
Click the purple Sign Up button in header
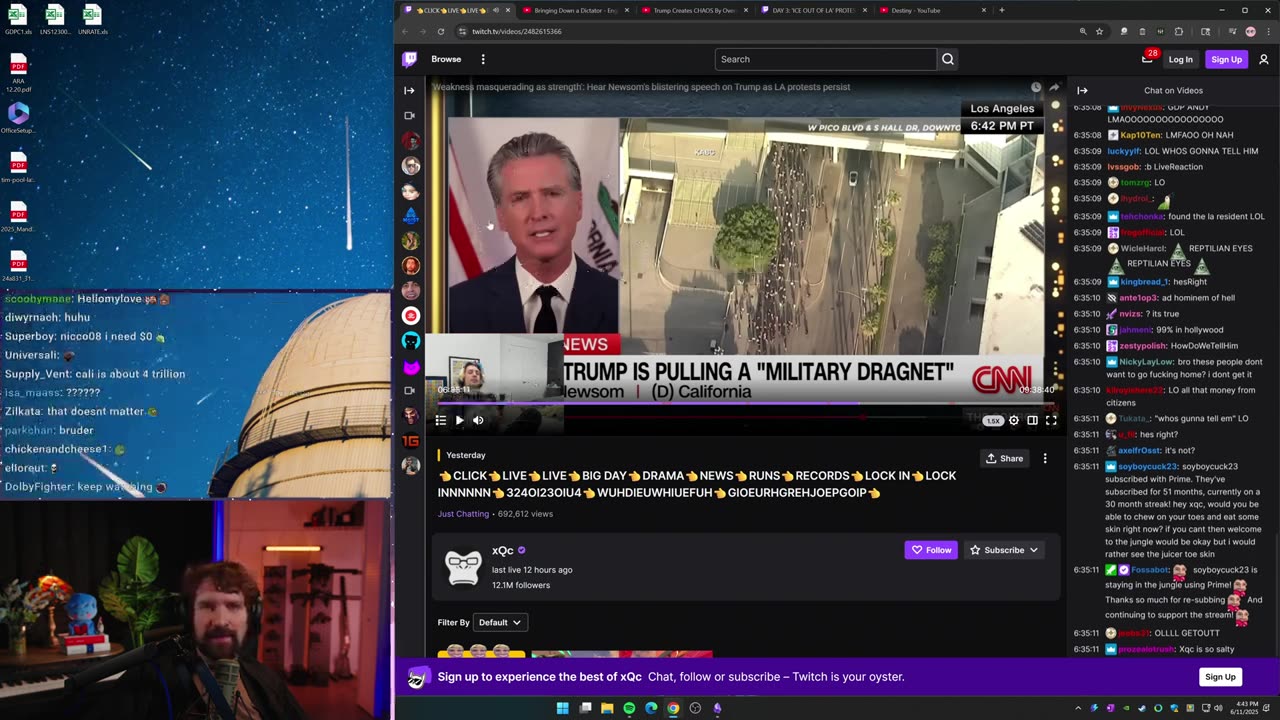[x=1226, y=59]
